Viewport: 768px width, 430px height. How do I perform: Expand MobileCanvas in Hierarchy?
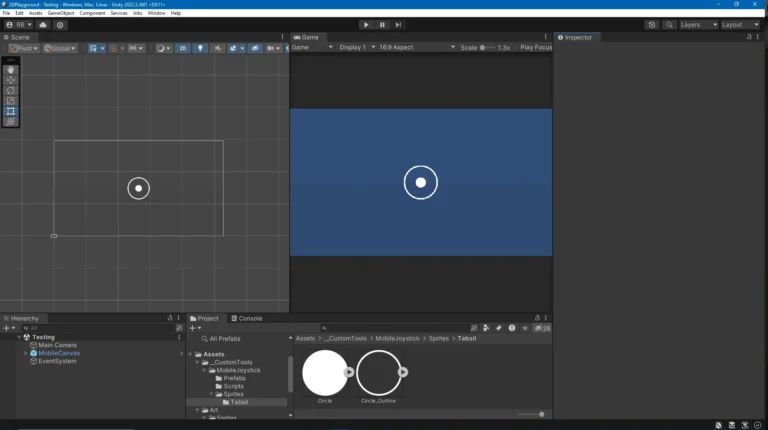(26, 353)
